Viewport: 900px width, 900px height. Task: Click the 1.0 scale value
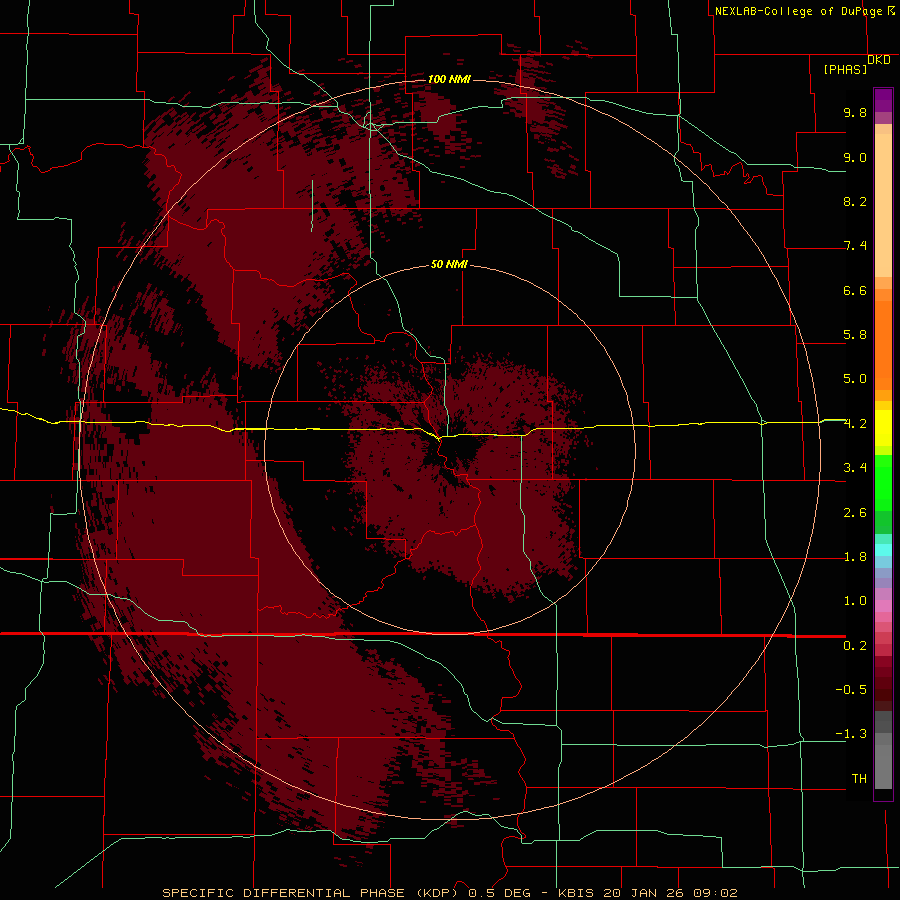[855, 601]
